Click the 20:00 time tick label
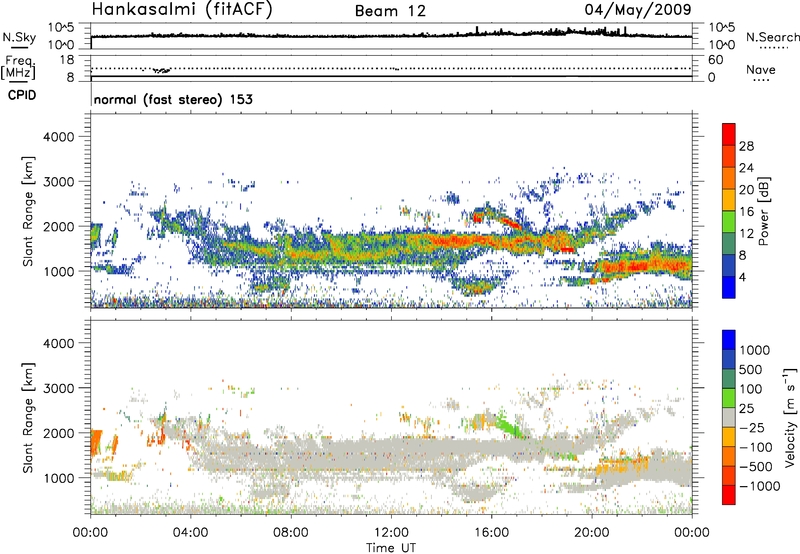Screen dimensions: 800x554 592,533
